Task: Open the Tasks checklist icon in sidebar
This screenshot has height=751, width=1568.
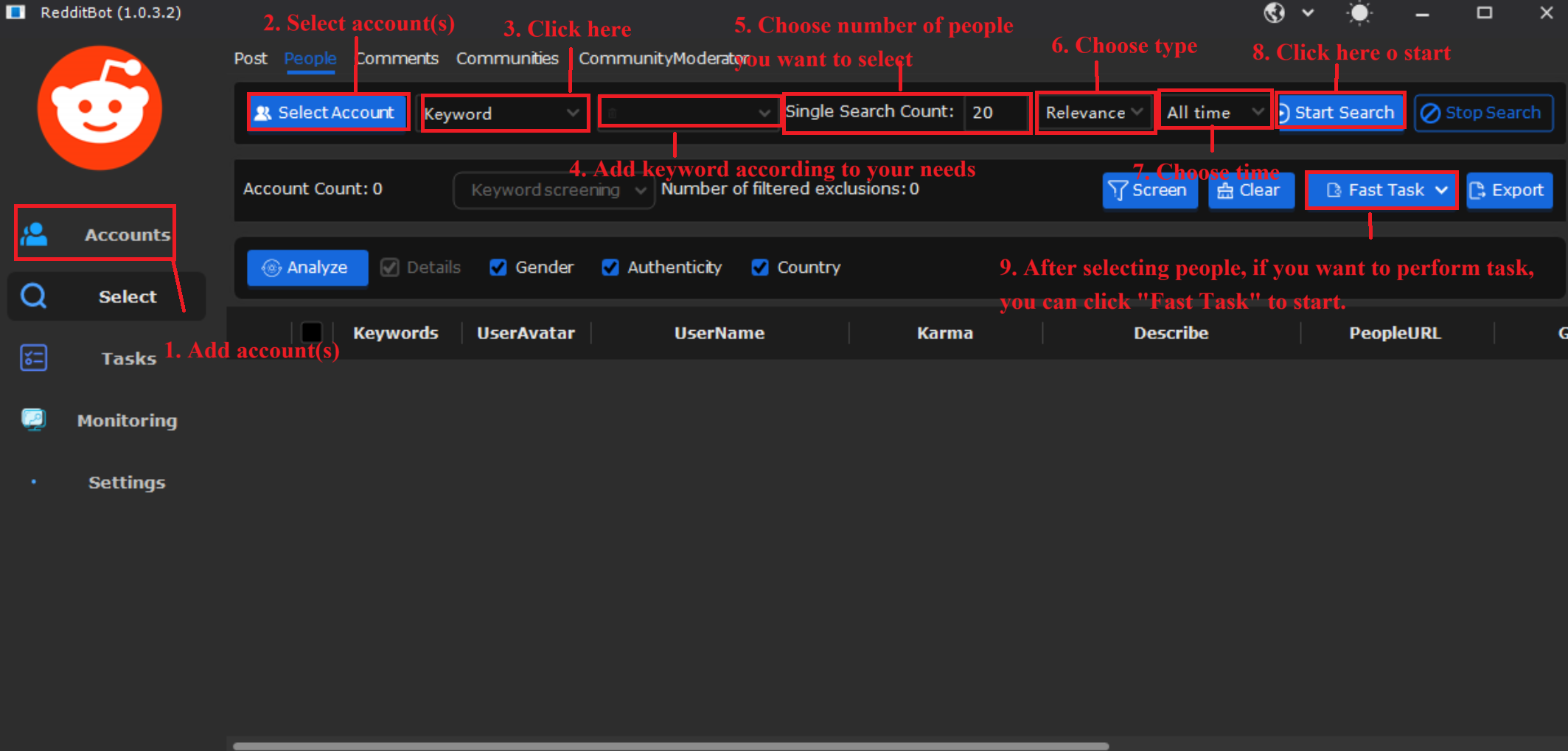Action: pos(34,358)
